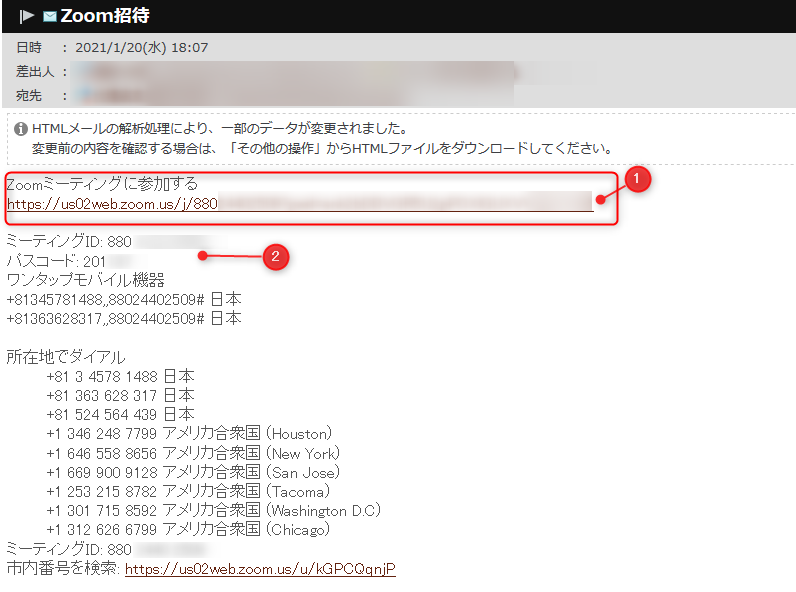Click the パスコード: 201 line
Image resolution: width=796 pixels, height=592 pixels.
pos(56,261)
